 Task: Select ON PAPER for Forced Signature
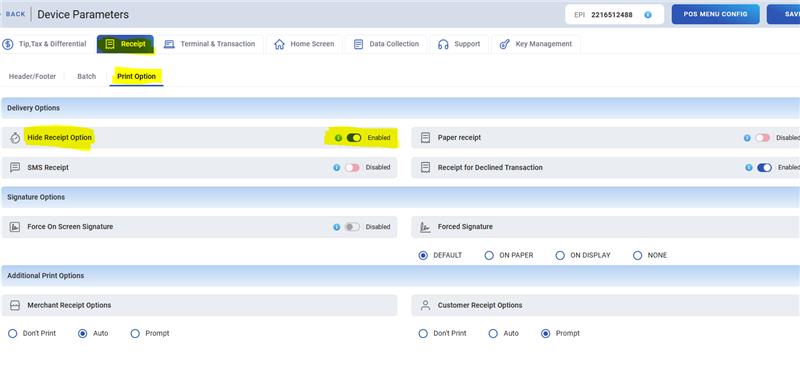(489, 255)
